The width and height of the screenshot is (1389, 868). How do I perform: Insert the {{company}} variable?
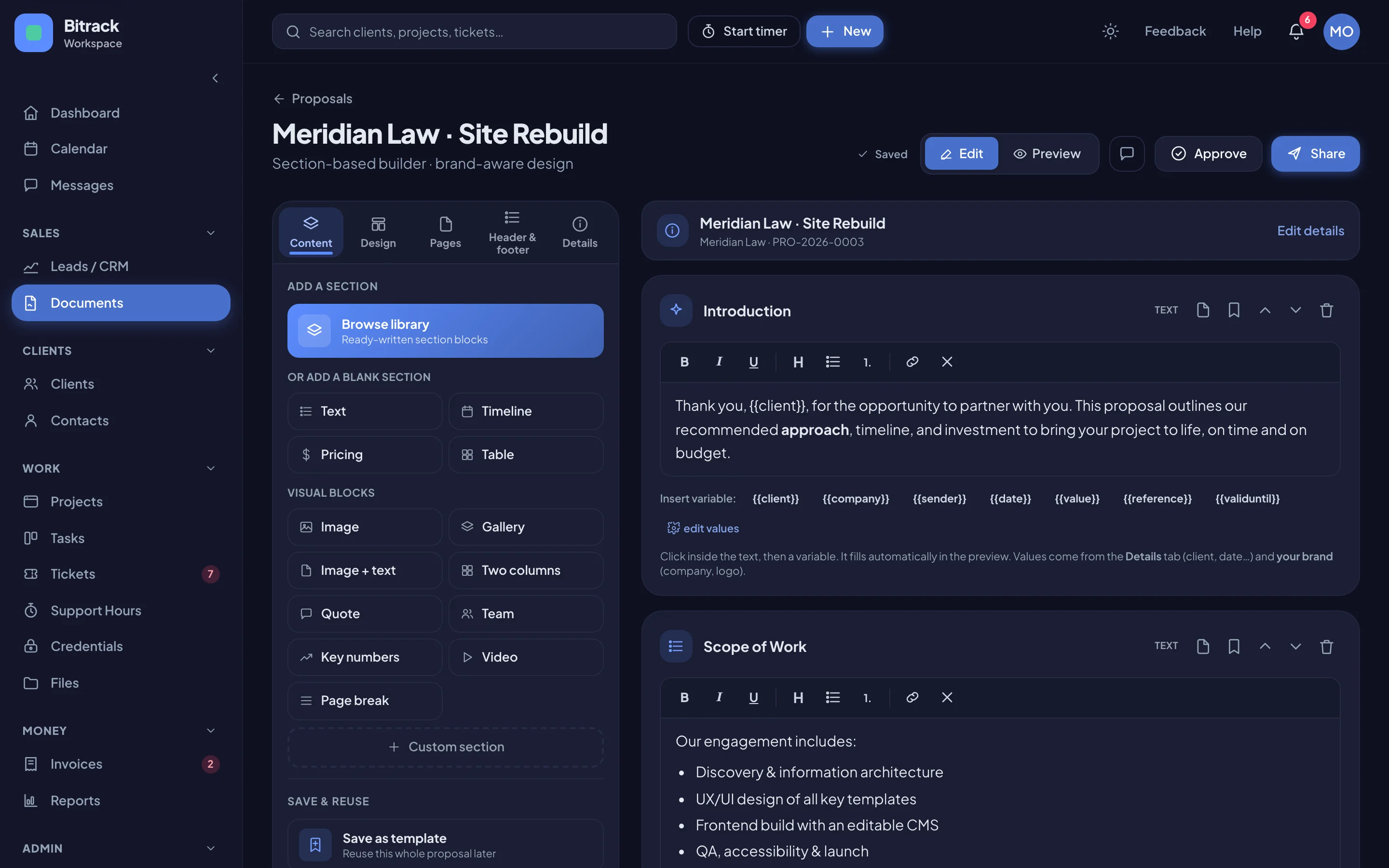[855, 498]
